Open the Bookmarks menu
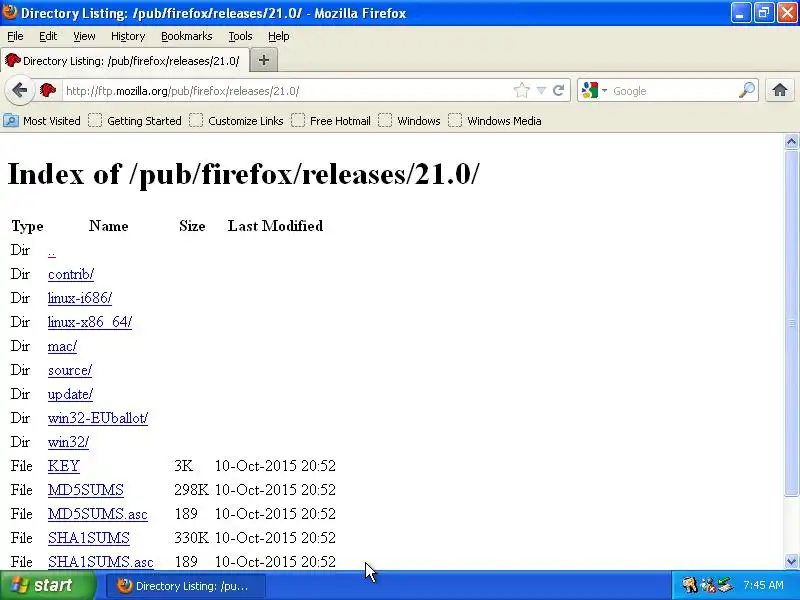 (x=187, y=36)
